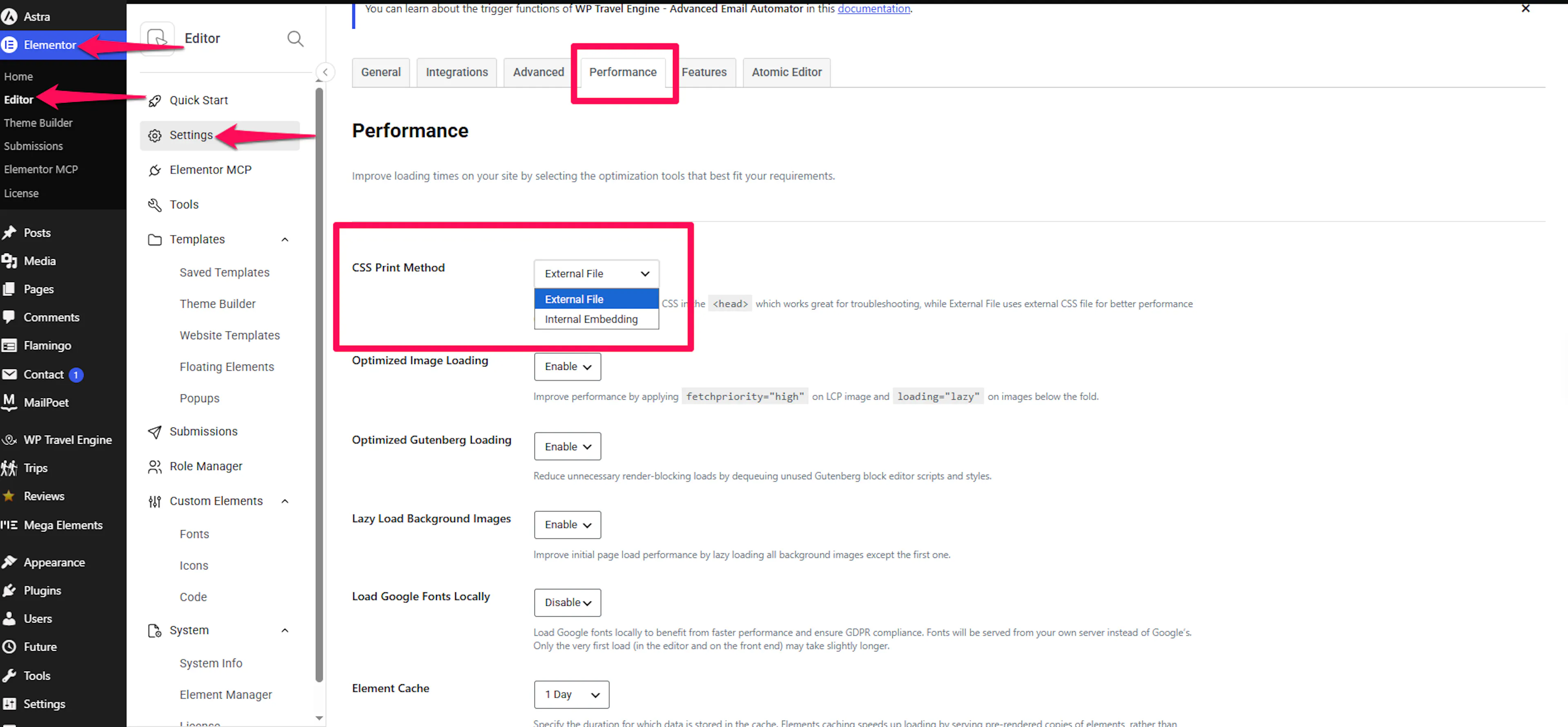
Task: Click the Mega Elements icon
Action: click(9, 525)
